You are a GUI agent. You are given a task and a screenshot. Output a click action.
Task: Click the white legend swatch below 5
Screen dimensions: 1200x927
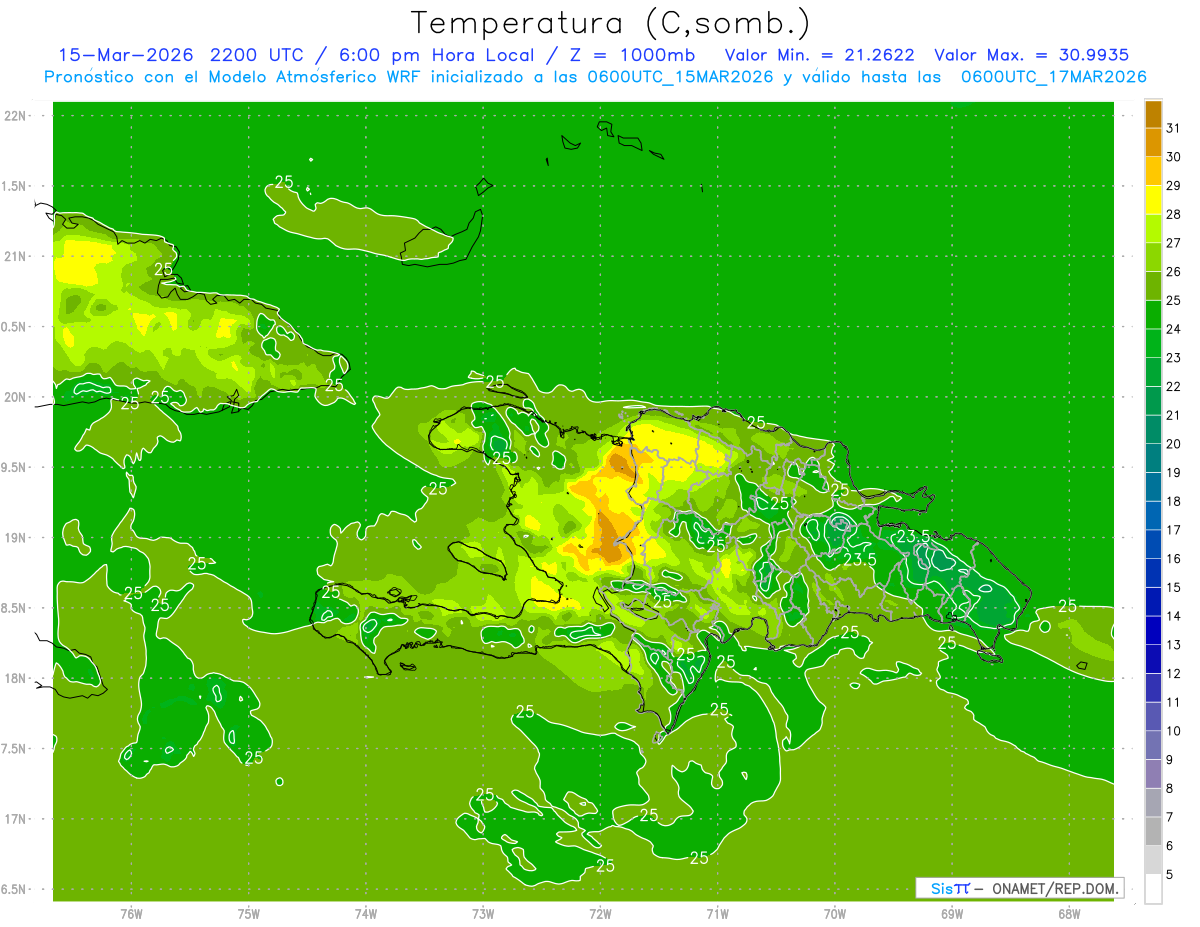point(1153,889)
